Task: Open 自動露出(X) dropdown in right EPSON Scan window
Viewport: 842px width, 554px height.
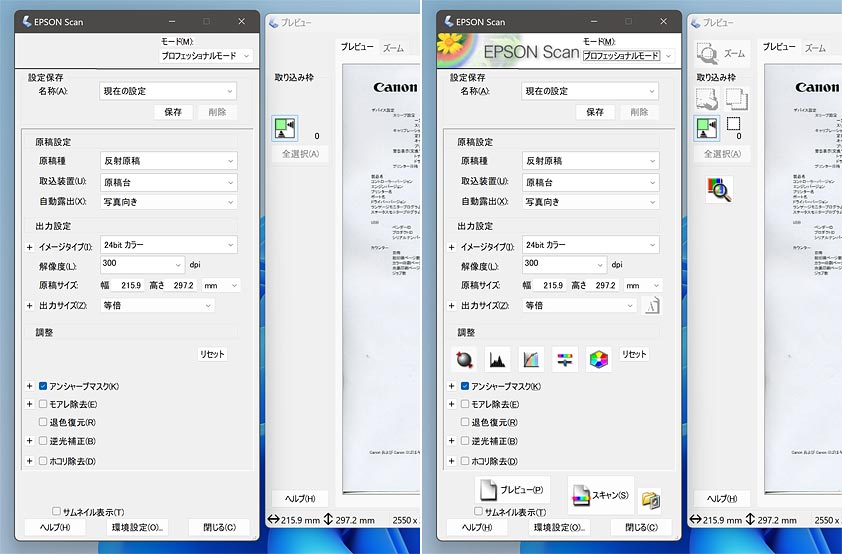Action: pos(591,202)
